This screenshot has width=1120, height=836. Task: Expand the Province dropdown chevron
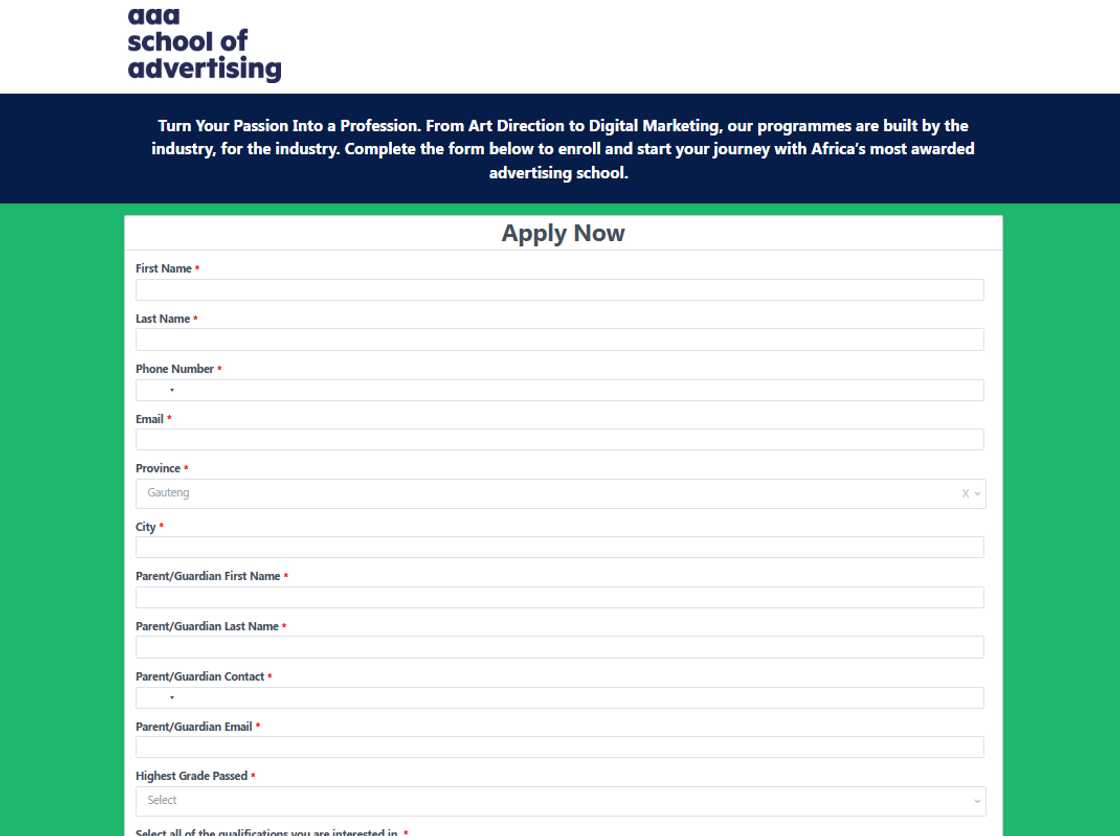click(x=975, y=492)
